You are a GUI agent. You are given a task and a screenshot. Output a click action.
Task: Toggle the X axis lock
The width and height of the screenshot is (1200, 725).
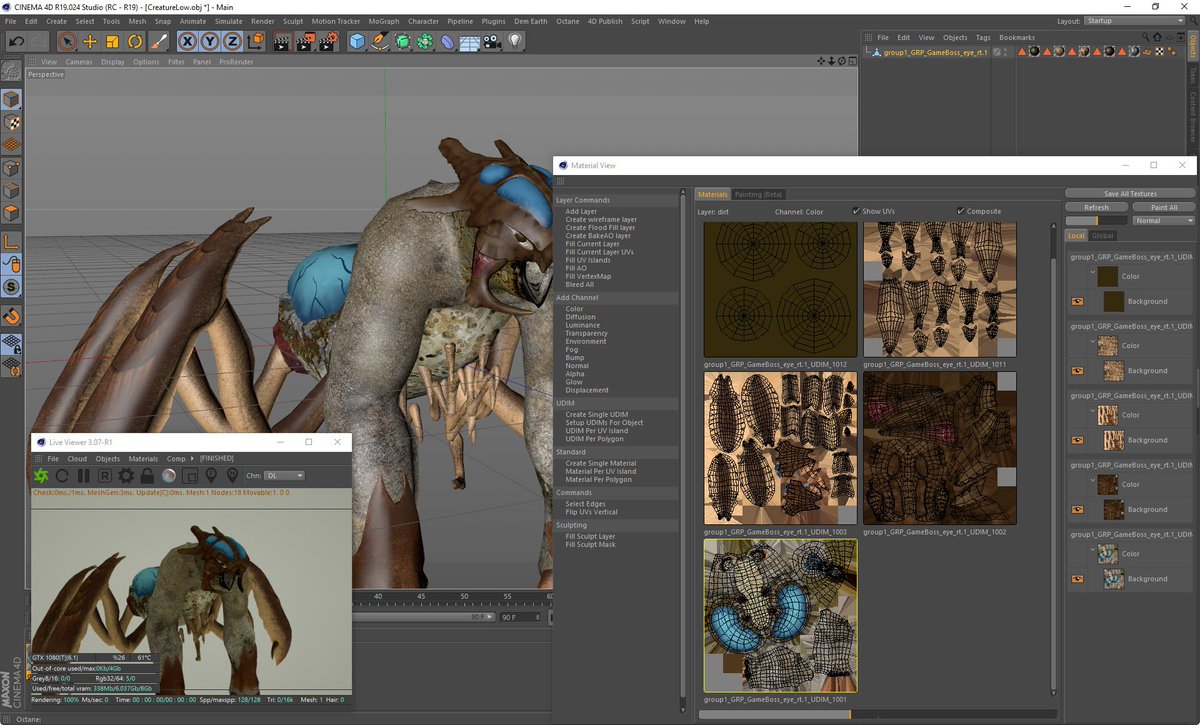pyautogui.click(x=187, y=42)
